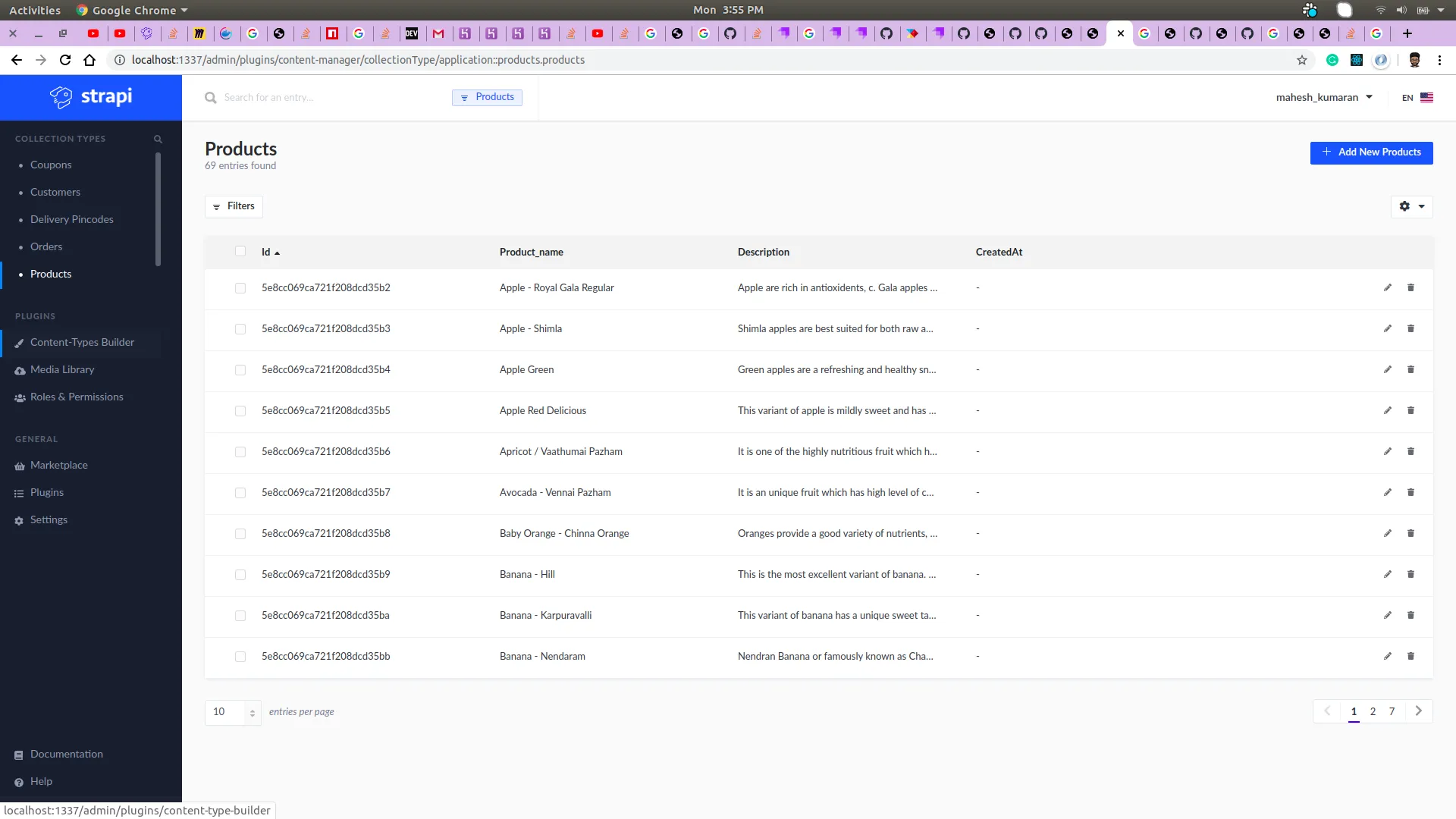Check the select-all checkbox in table header

(240, 252)
